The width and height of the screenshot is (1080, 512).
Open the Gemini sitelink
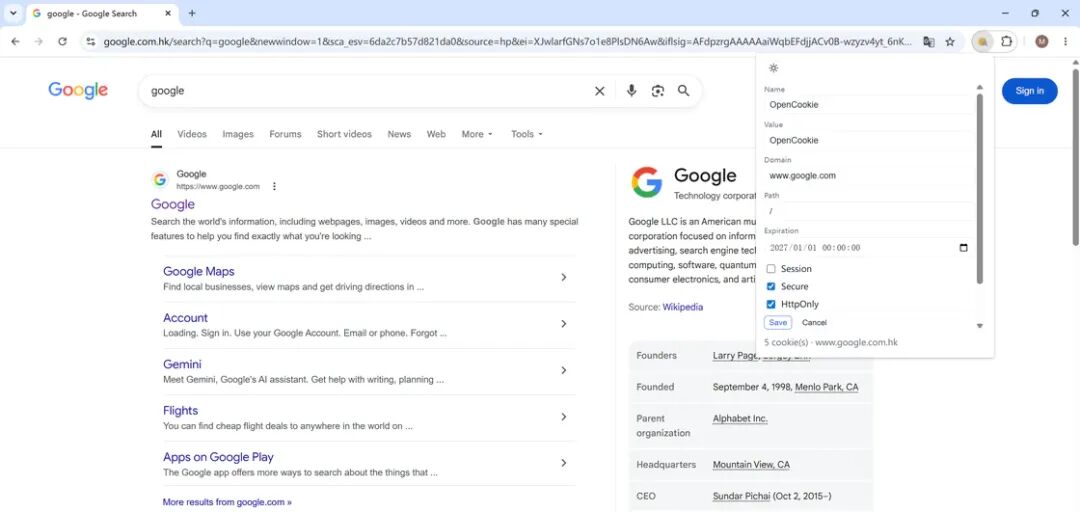click(x=182, y=364)
